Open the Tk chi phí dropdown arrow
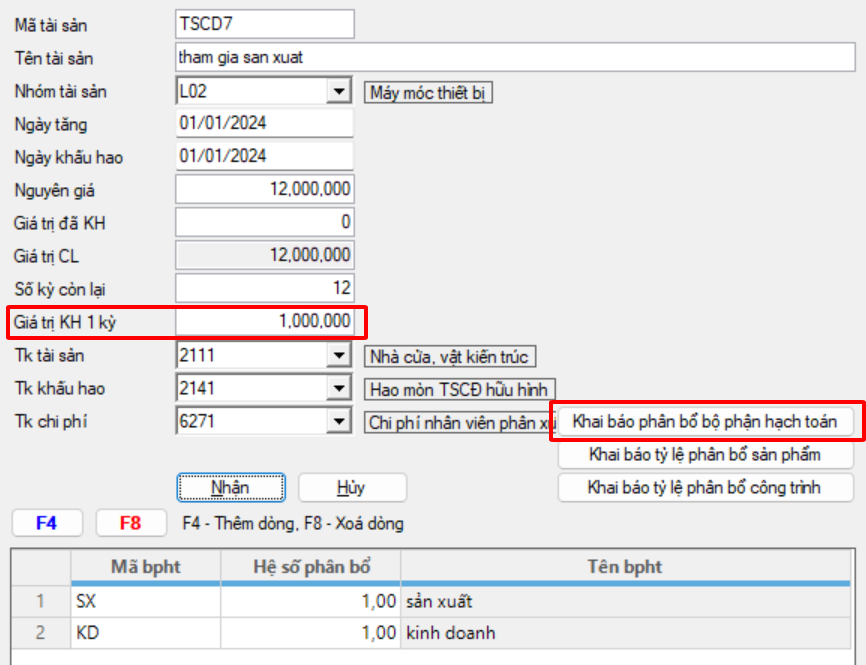The width and height of the screenshot is (866, 665). tap(339, 422)
